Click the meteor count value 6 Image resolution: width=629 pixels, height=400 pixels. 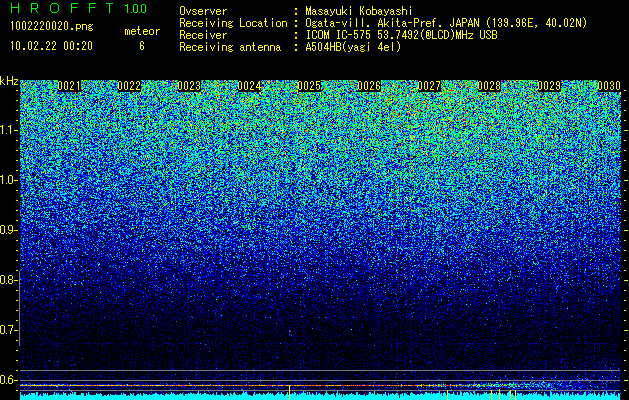click(x=142, y=46)
